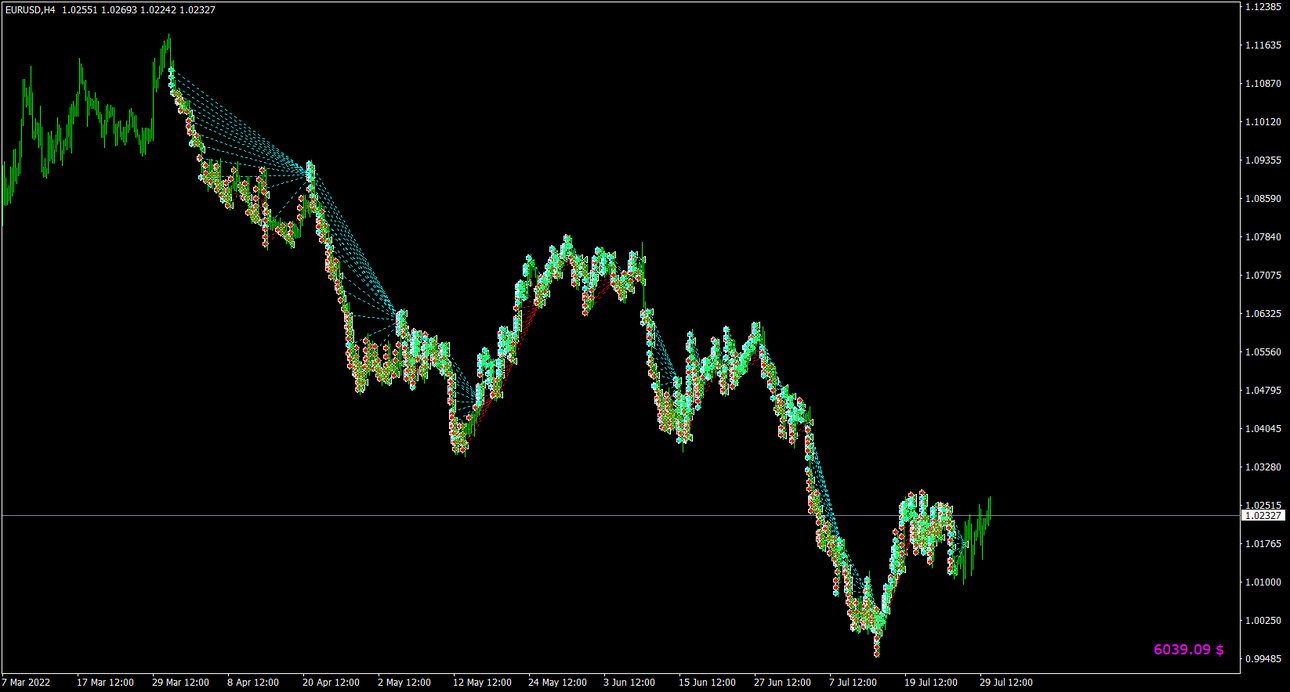1290x692 pixels.
Task: Click the current price tag 1.02327
Action: (1262, 515)
